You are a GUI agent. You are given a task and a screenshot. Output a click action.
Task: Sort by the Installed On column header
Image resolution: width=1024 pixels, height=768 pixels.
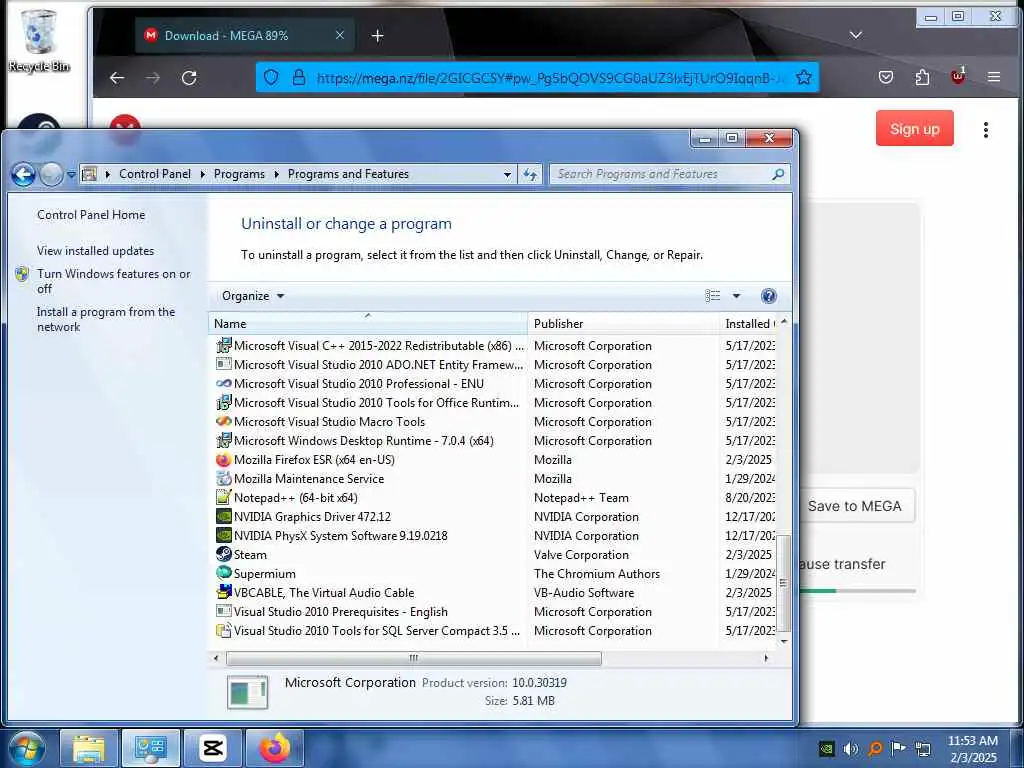[748, 323]
